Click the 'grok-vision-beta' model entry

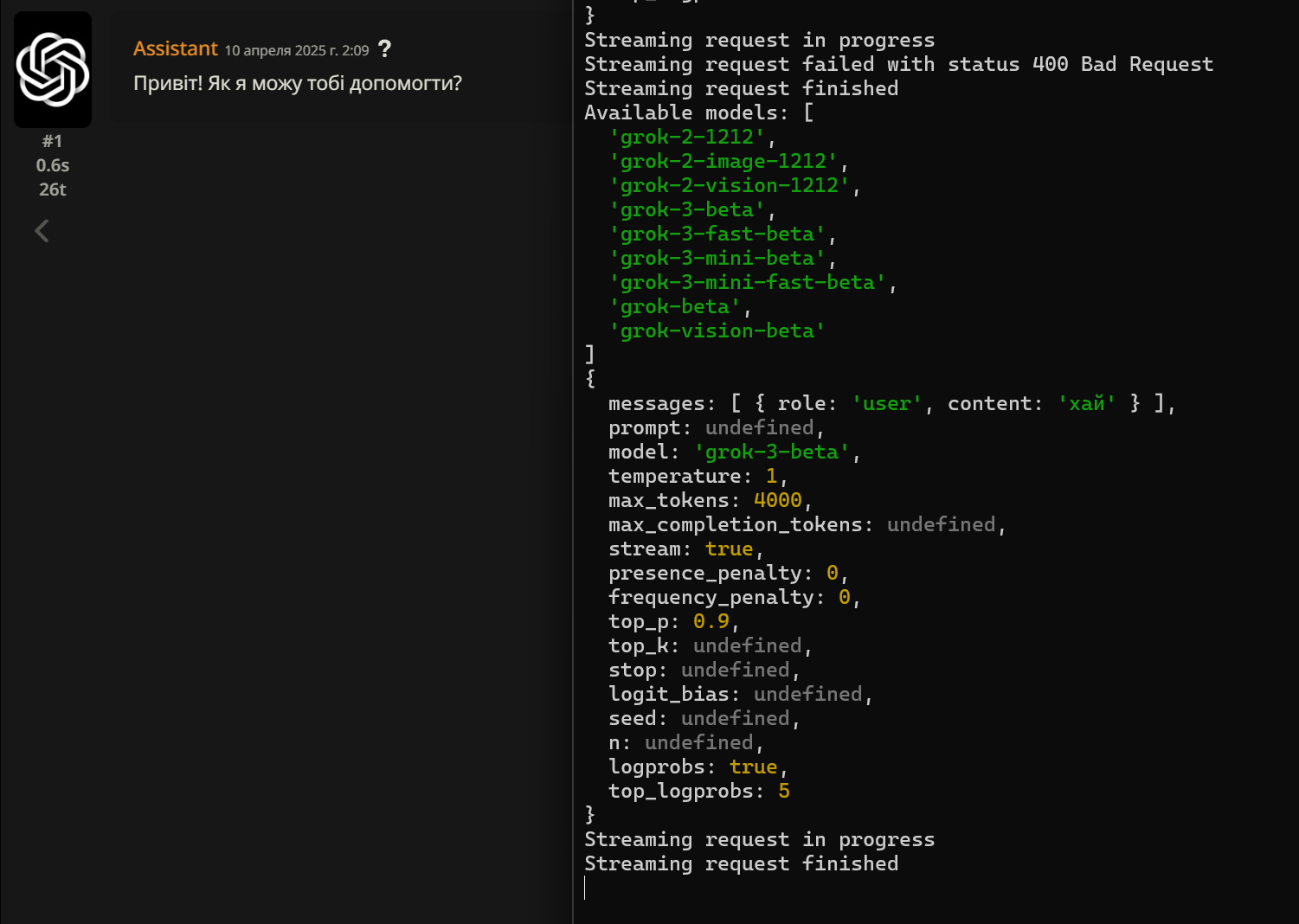[x=717, y=330]
